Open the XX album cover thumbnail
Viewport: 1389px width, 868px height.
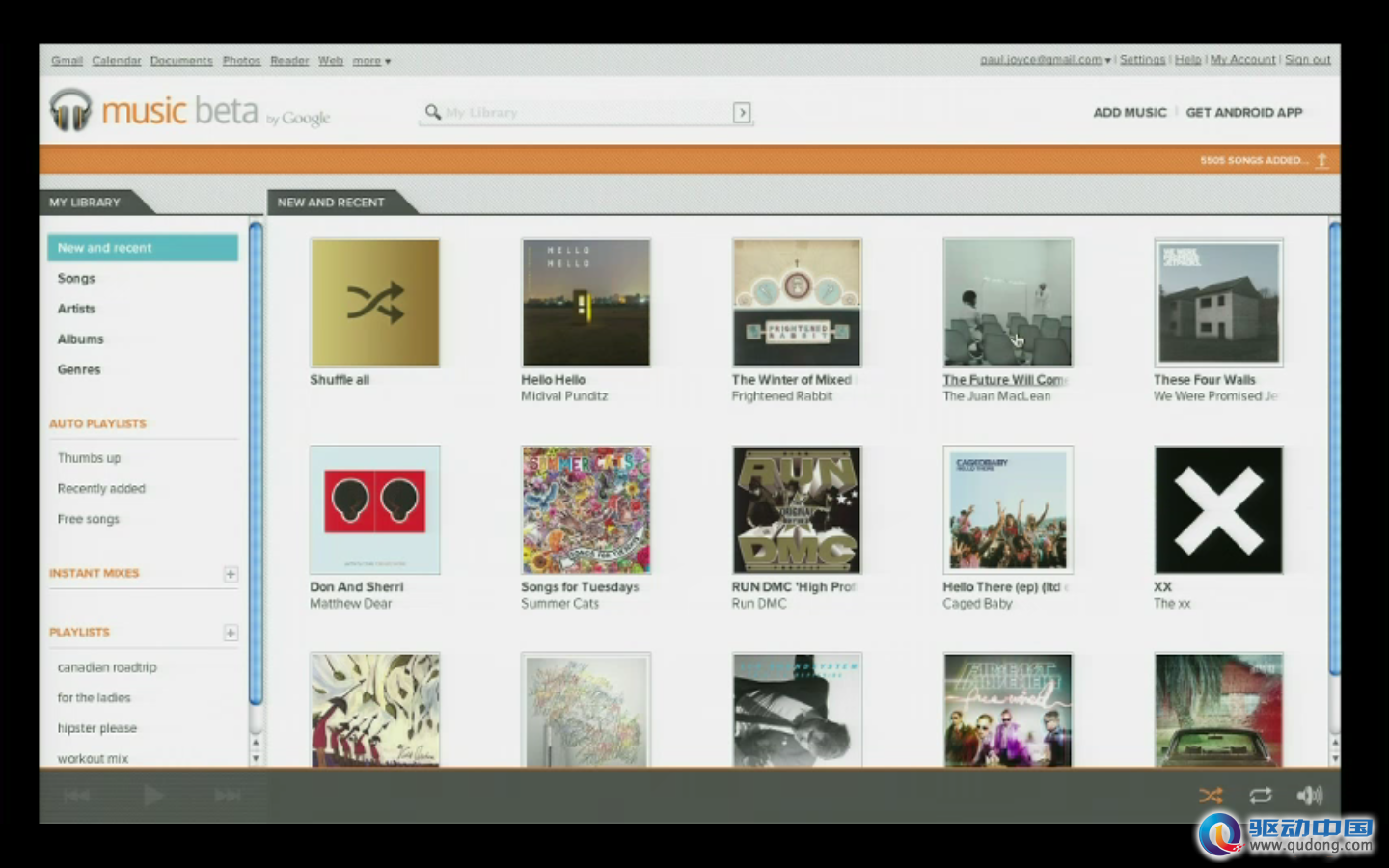click(x=1219, y=510)
